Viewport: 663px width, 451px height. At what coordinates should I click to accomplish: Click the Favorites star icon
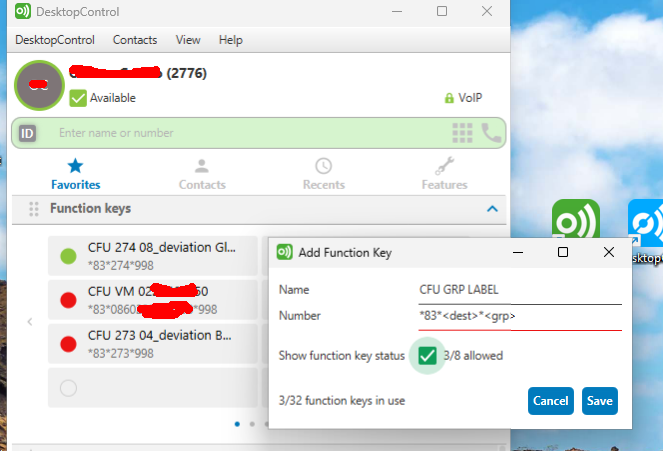click(75, 166)
